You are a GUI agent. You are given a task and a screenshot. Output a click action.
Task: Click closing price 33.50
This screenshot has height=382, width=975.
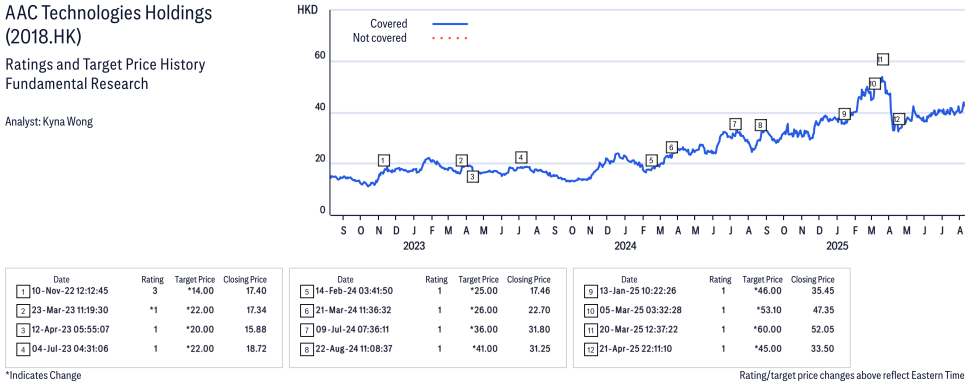click(x=823, y=348)
